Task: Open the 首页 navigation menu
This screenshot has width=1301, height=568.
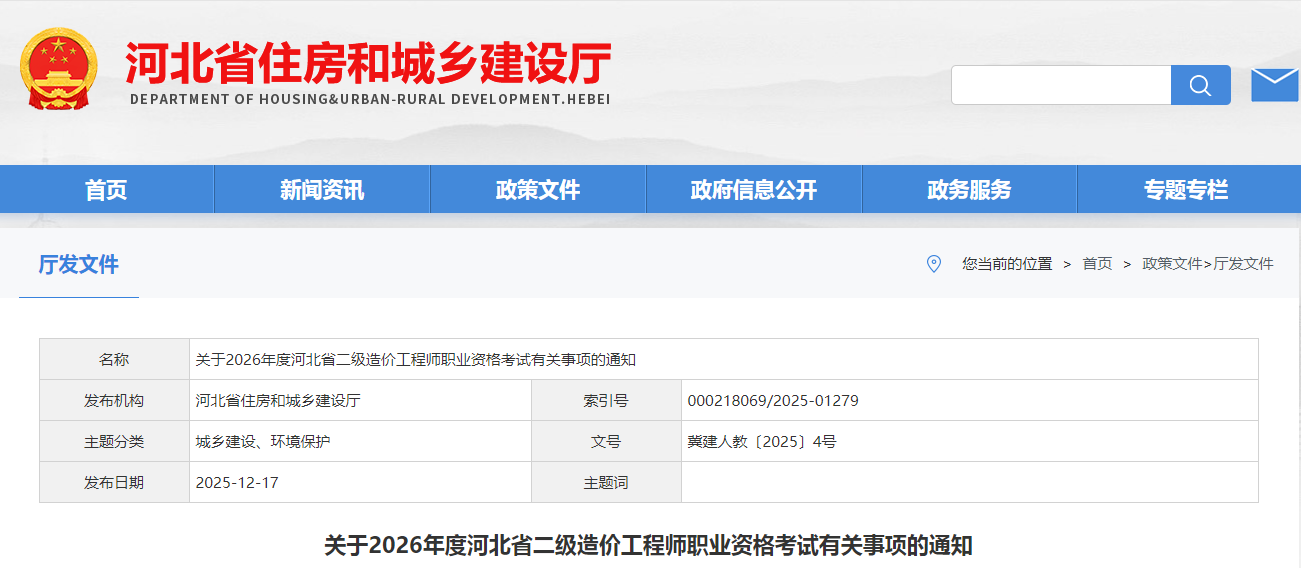Action: pyautogui.click(x=106, y=190)
